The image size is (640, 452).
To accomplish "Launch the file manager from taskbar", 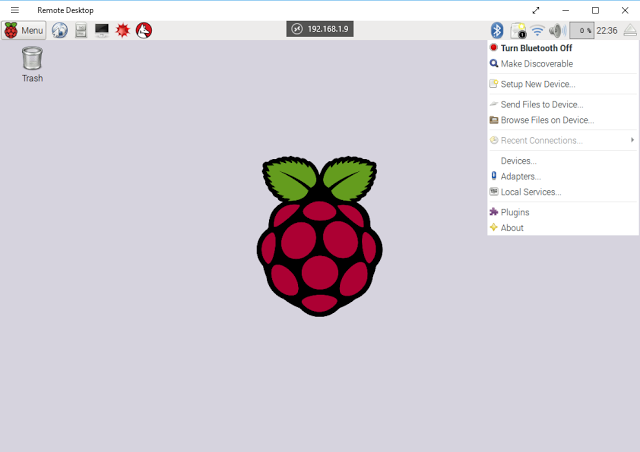I will coord(81,30).
